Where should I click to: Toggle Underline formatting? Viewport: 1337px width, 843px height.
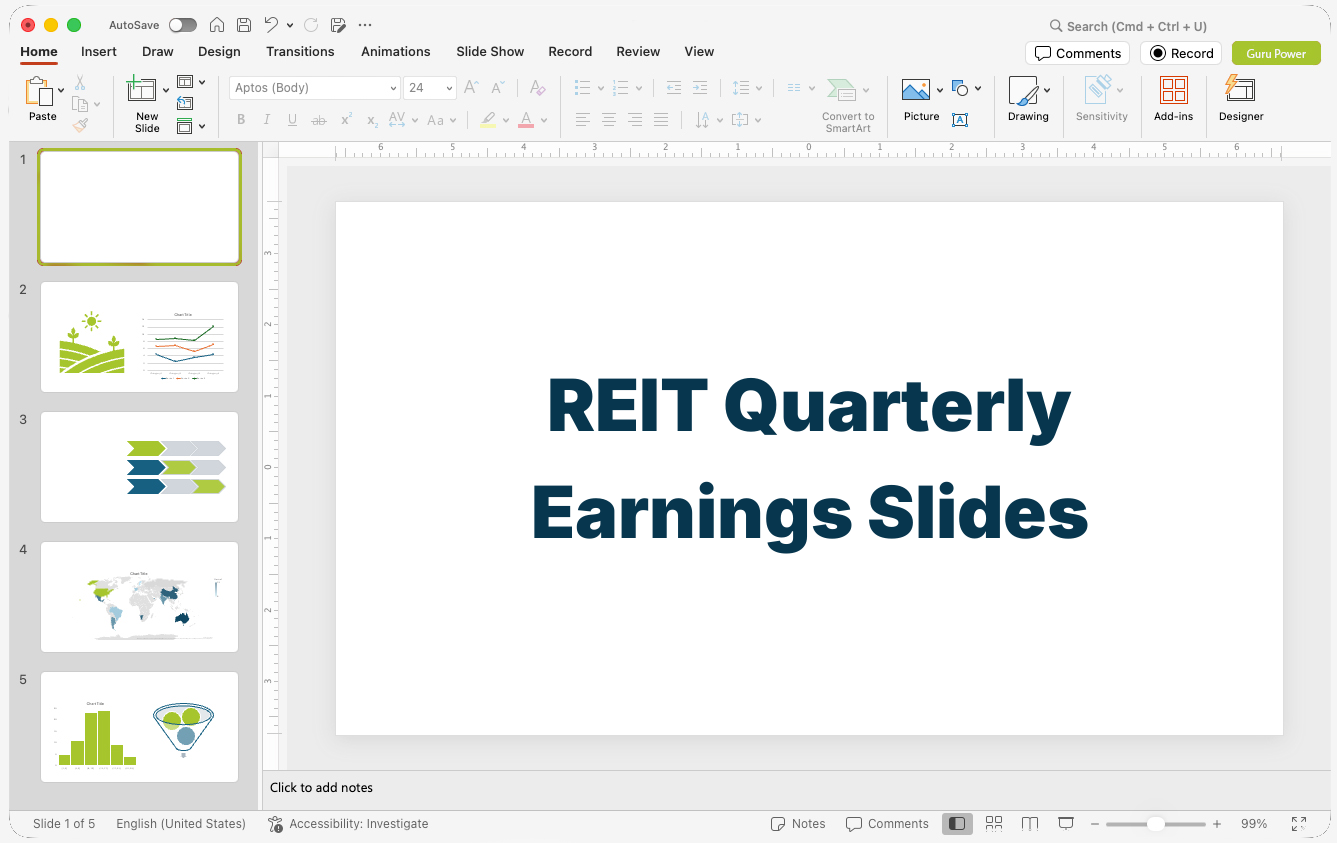[x=293, y=120]
